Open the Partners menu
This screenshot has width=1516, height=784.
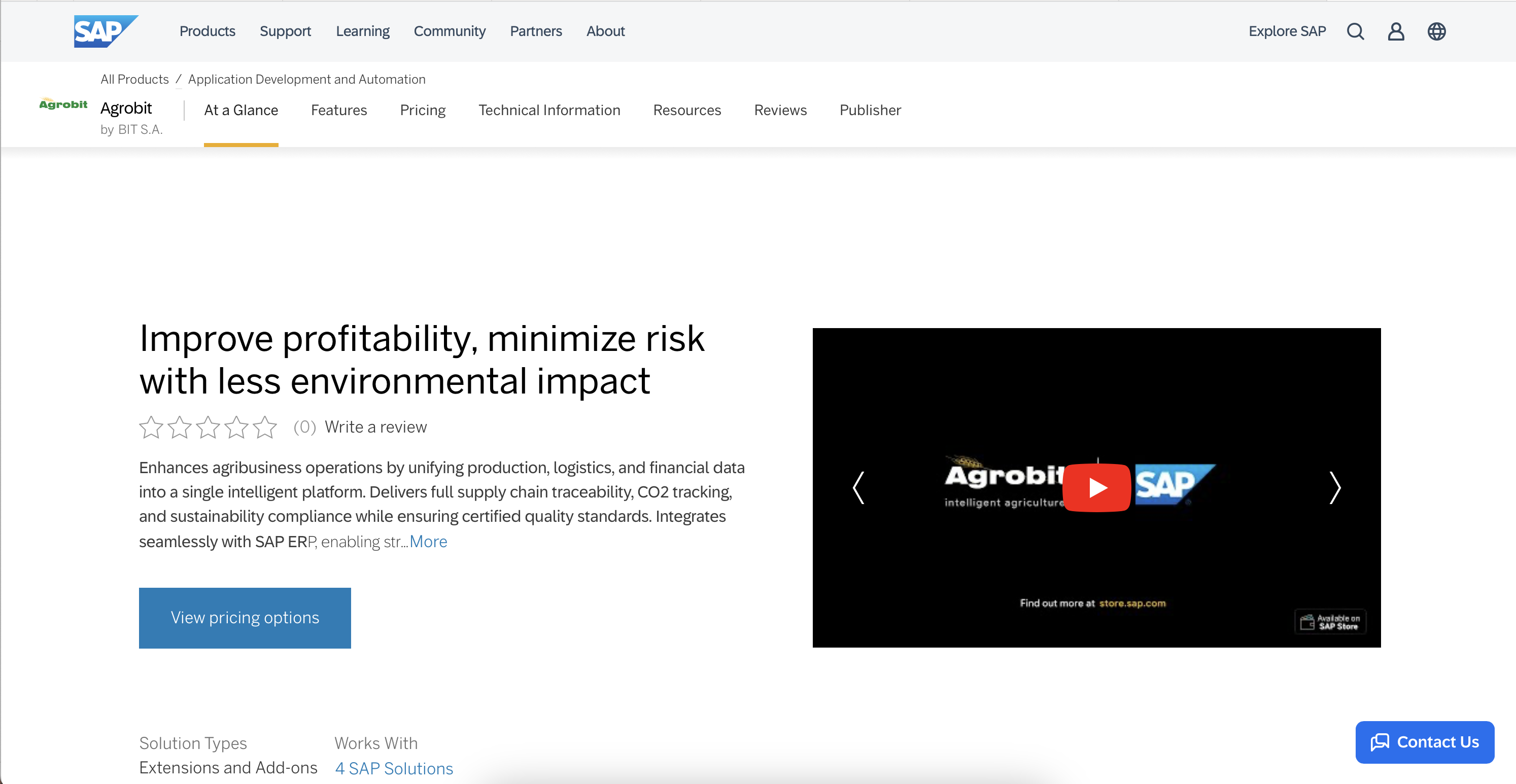click(536, 31)
